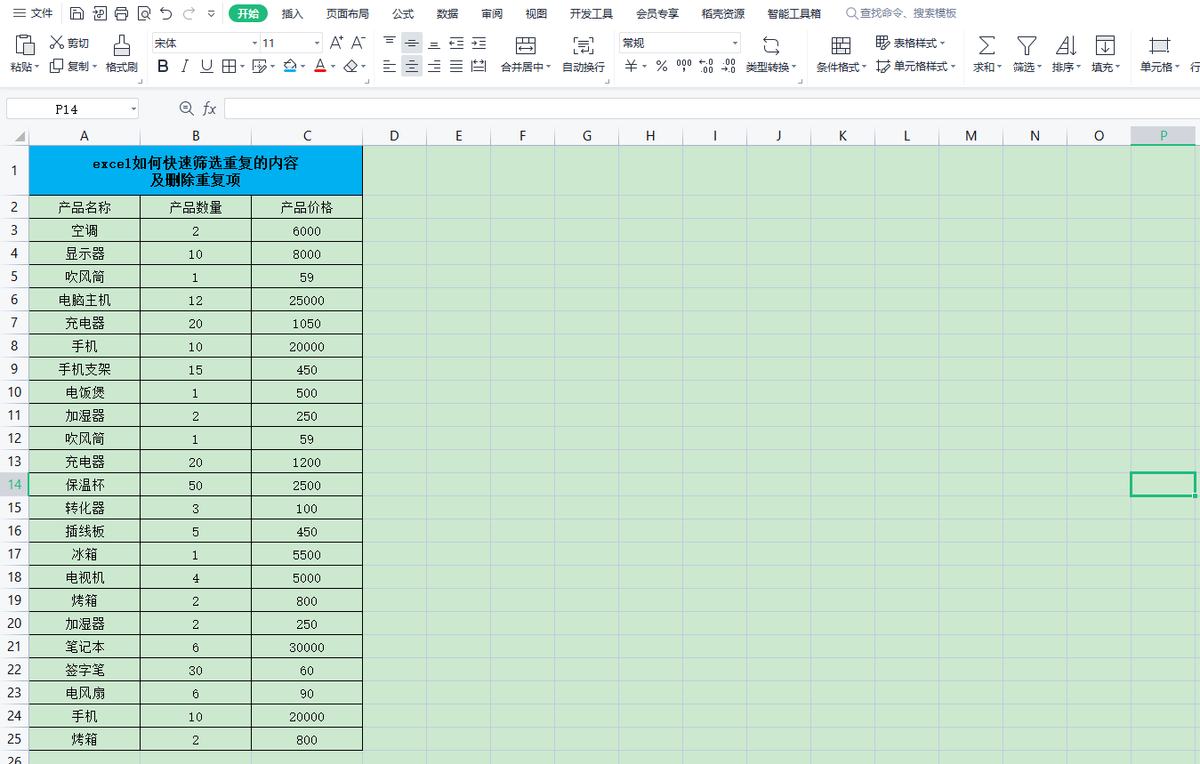The width and height of the screenshot is (1200, 764).
Task: Apply thousands separator format
Action: 684,65
